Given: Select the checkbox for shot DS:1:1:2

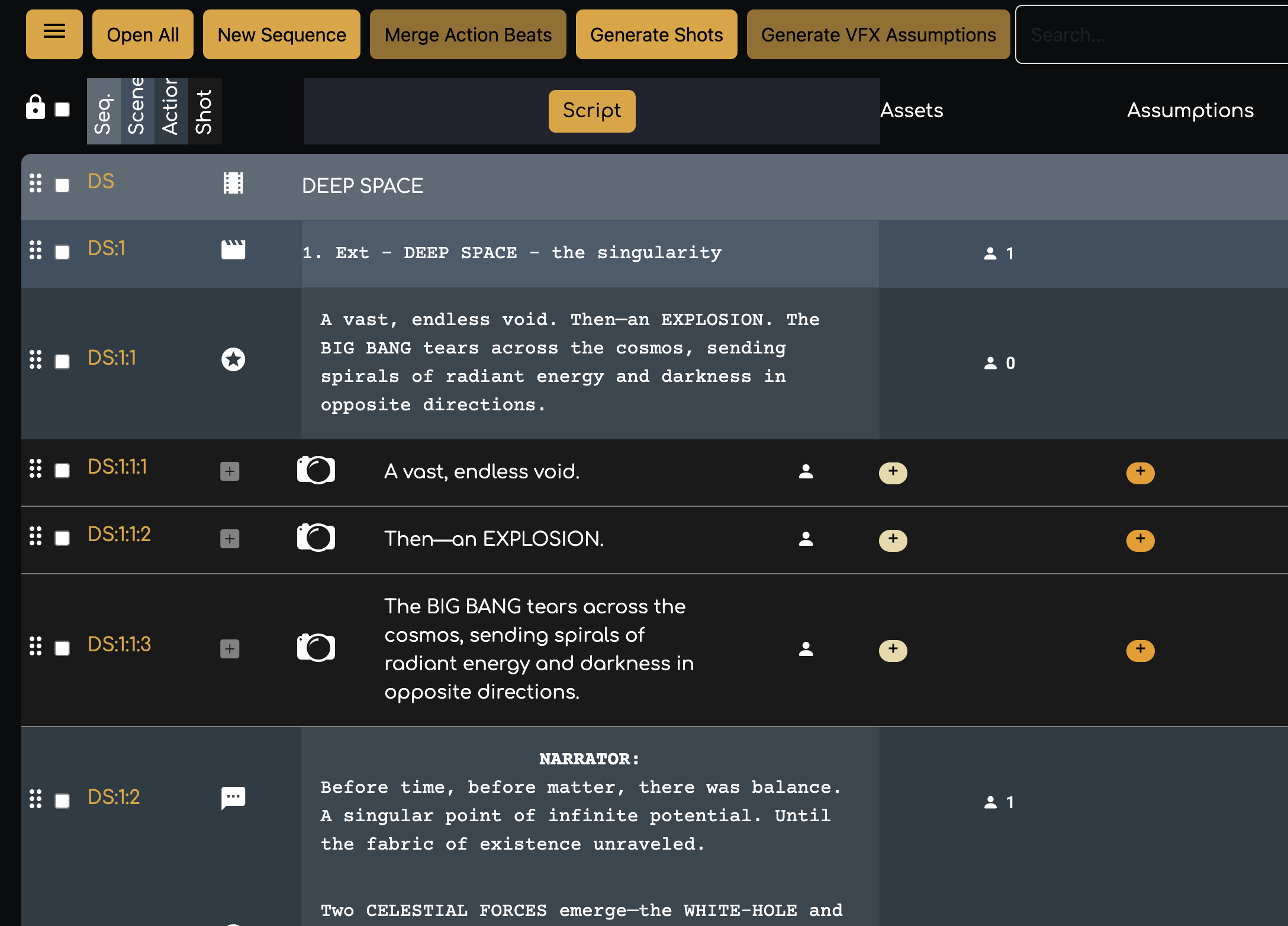Looking at the screenshot, I should pos(62,538).
